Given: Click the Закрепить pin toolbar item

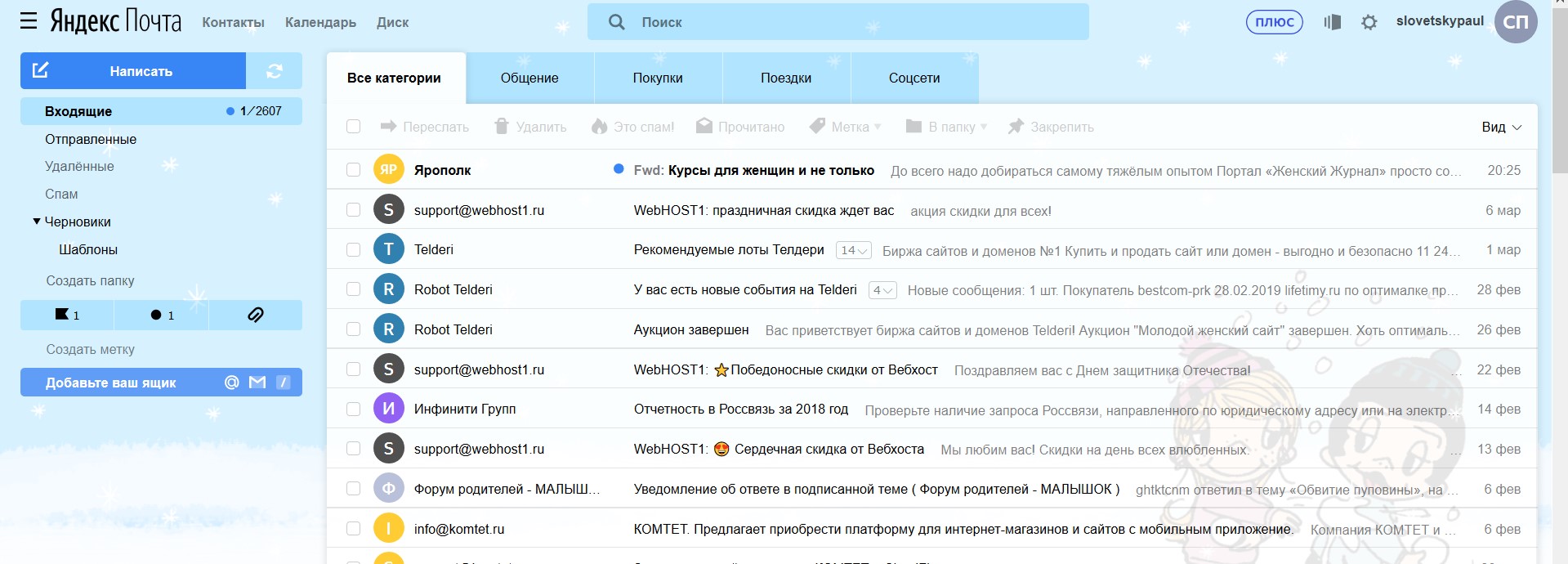Looking at the screenshot, I should [x=1051, y=127].
